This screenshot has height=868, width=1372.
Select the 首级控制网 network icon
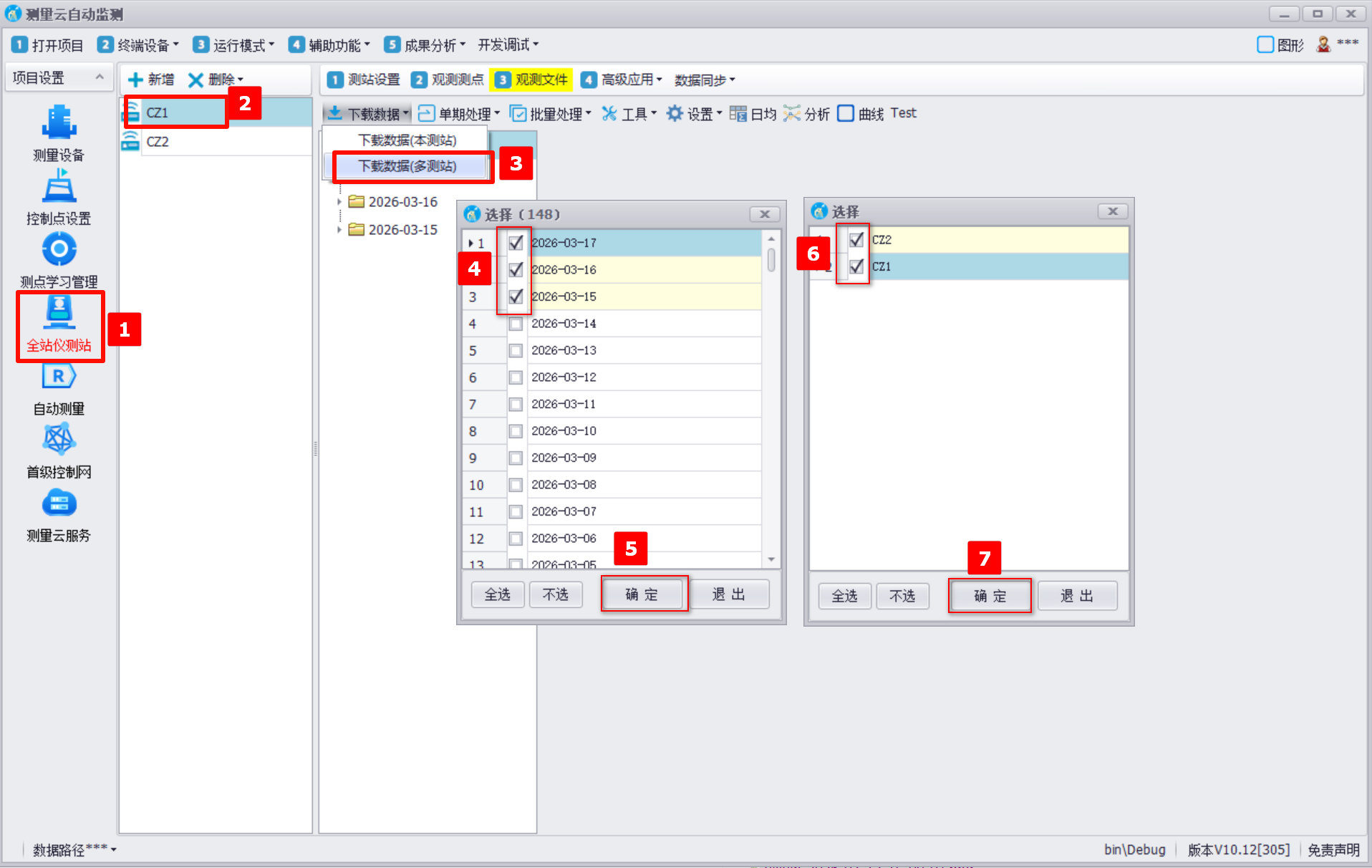coord(59,440)
